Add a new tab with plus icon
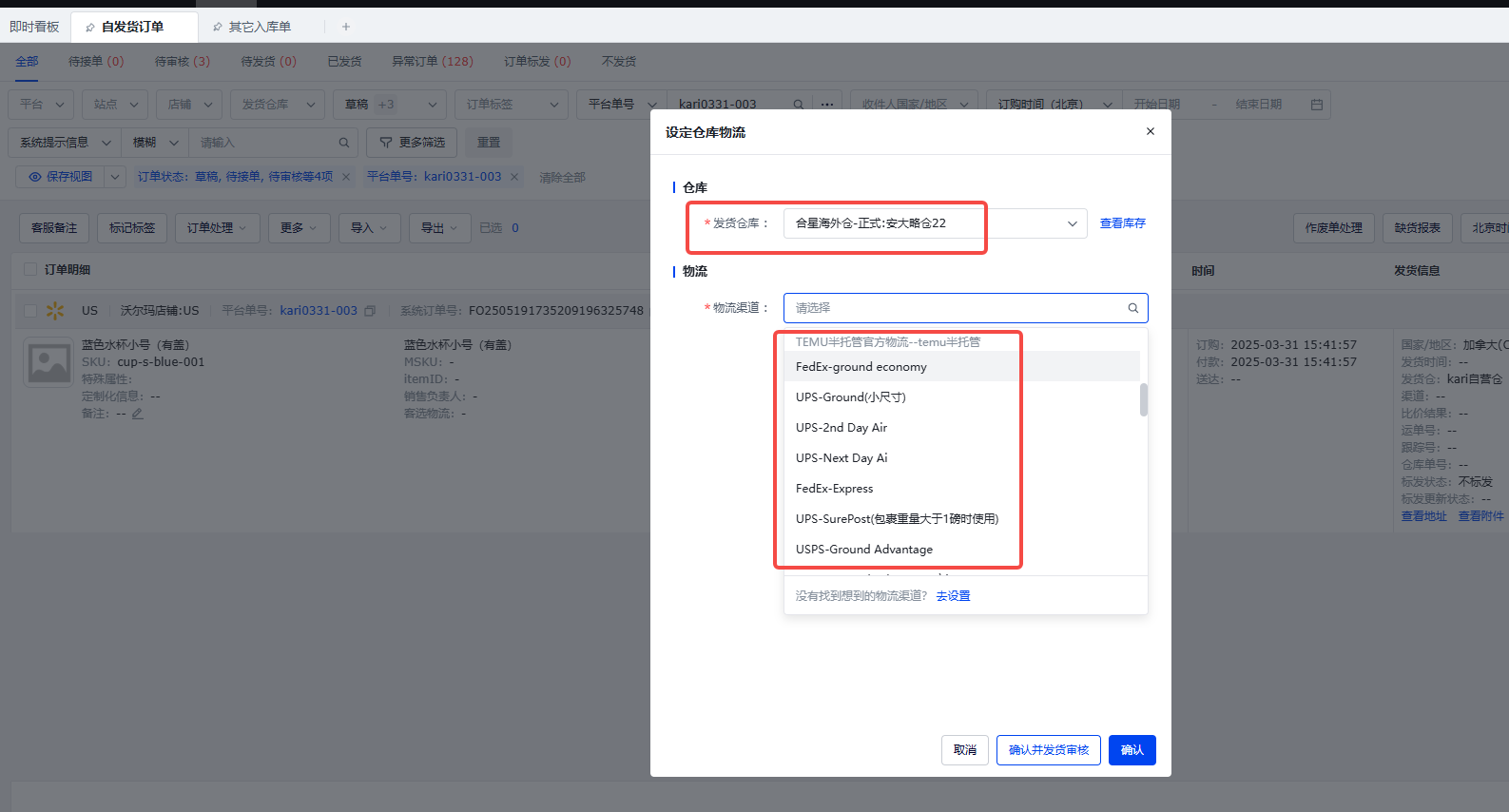Screen dimensions: 1509x812 pos(346,27)
